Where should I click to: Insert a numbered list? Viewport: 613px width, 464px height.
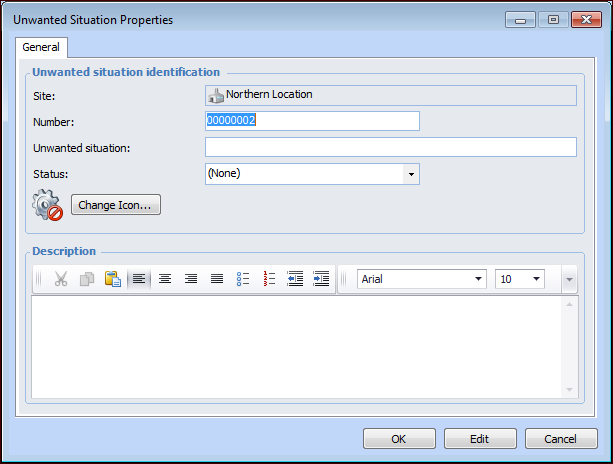(x=269, y=280)
